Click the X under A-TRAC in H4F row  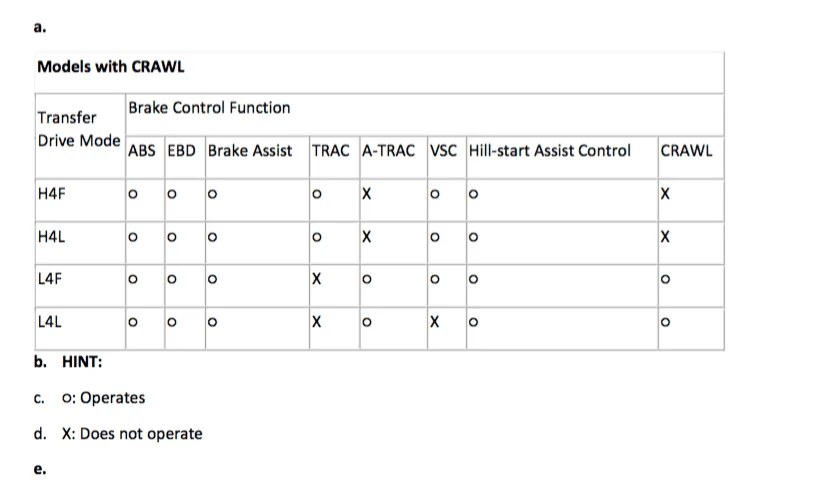(367, 195)
